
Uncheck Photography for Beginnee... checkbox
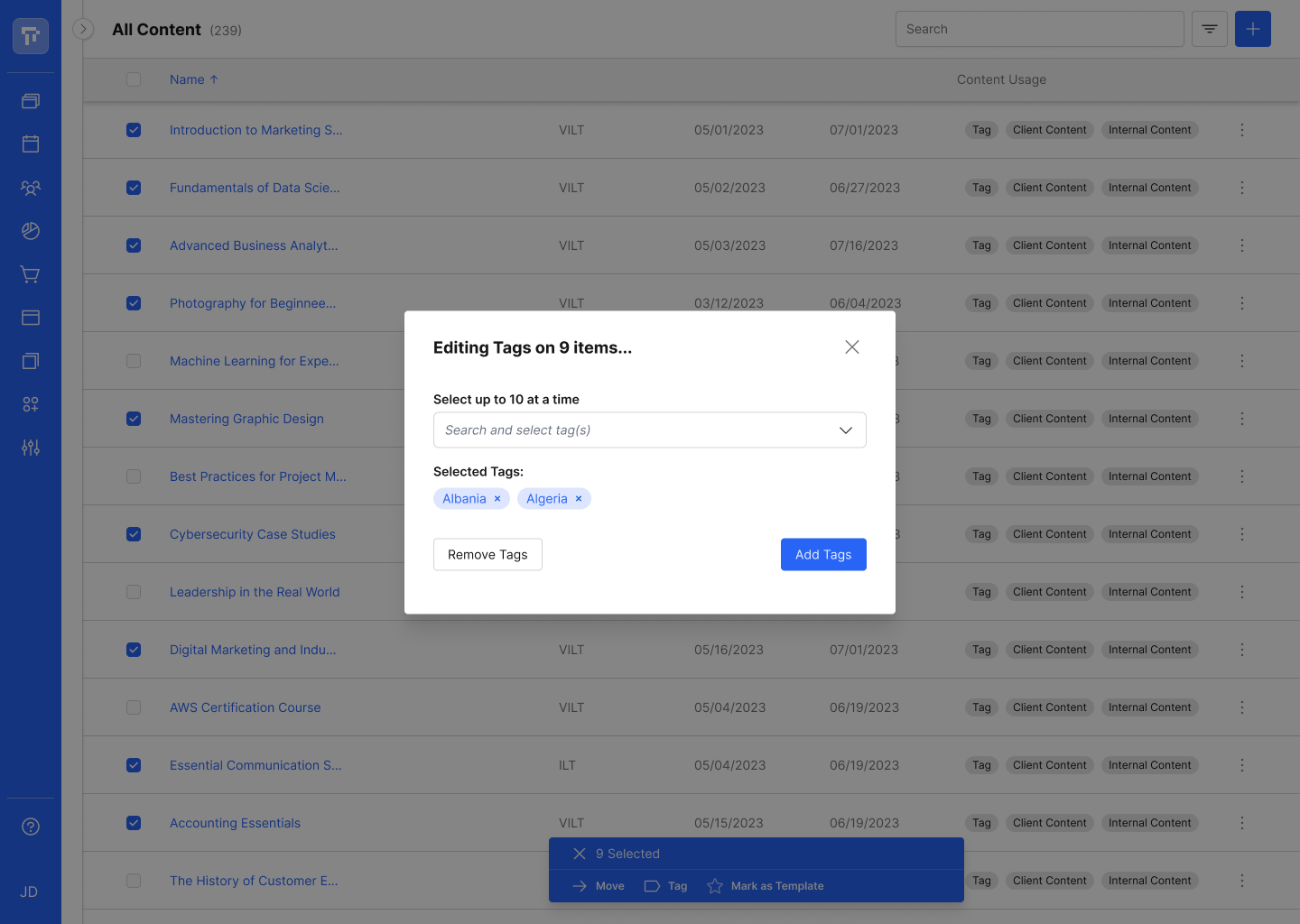tap(134, 303)
